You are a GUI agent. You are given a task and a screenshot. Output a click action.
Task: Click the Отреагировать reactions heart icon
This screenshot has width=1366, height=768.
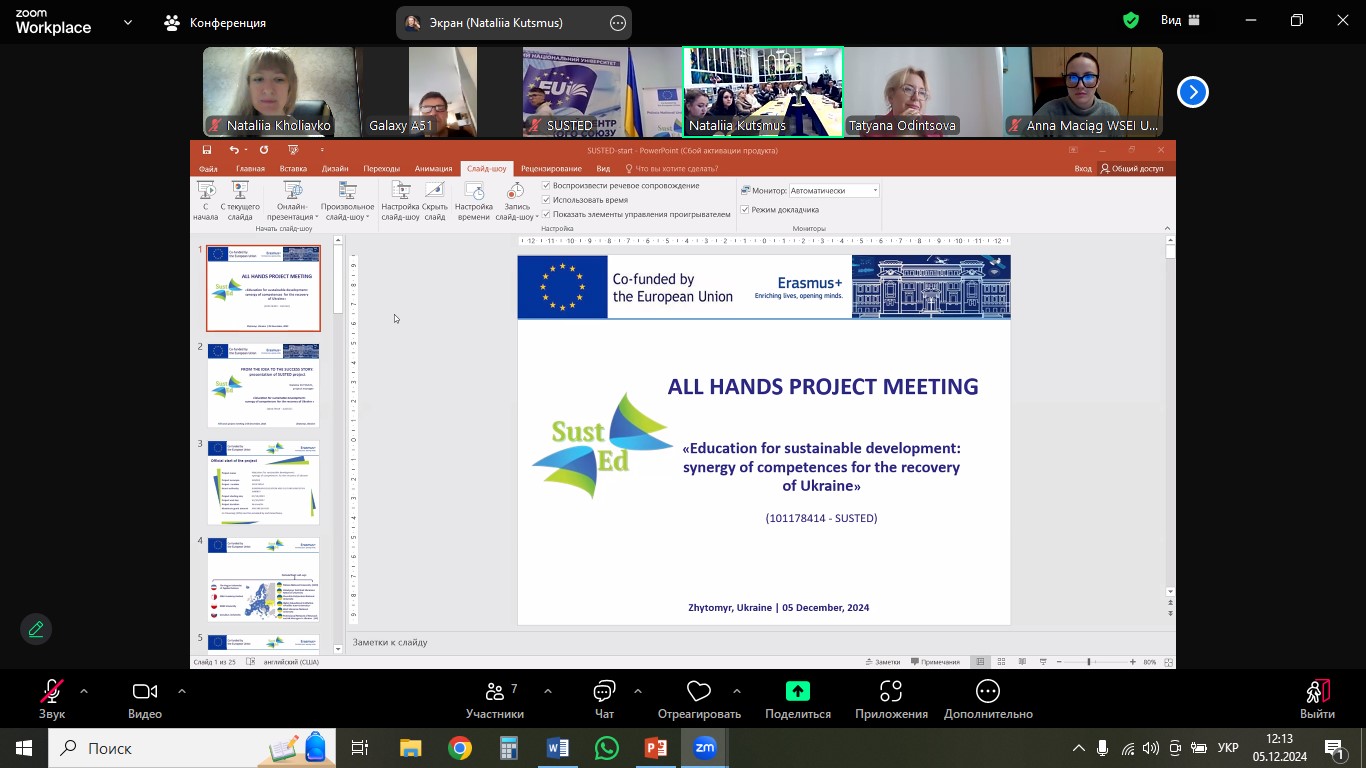coord(698,692)
